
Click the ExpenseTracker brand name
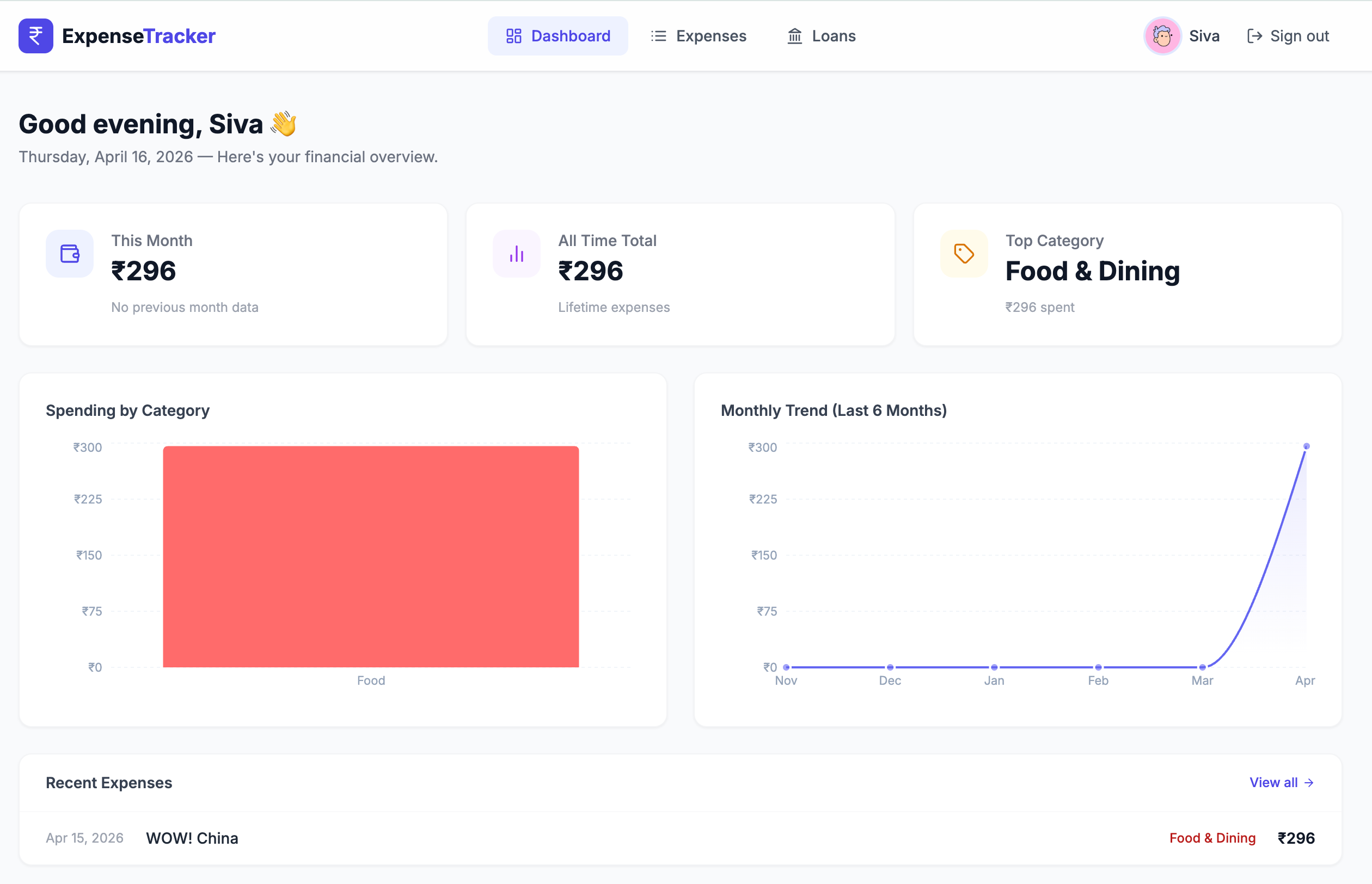pos(138,36)
